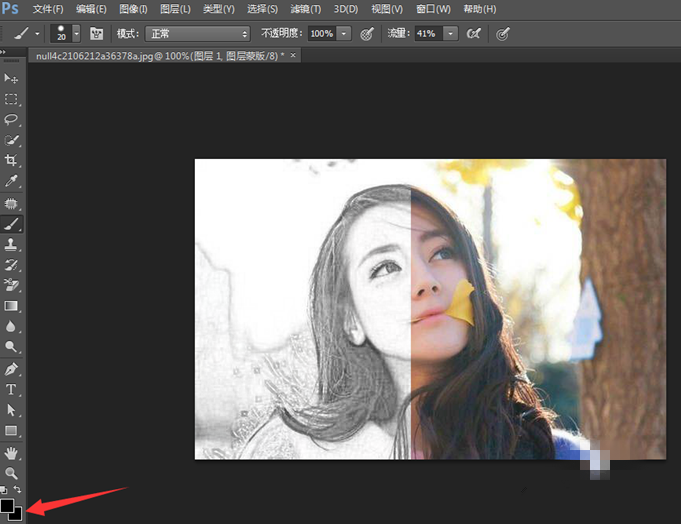Select the Gradient tool
Viewport: 681px width, 524px height.
[12, 306]
